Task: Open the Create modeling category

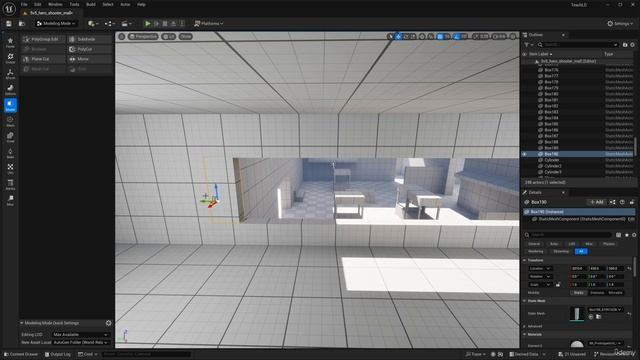Action: [x=10, y=58]
